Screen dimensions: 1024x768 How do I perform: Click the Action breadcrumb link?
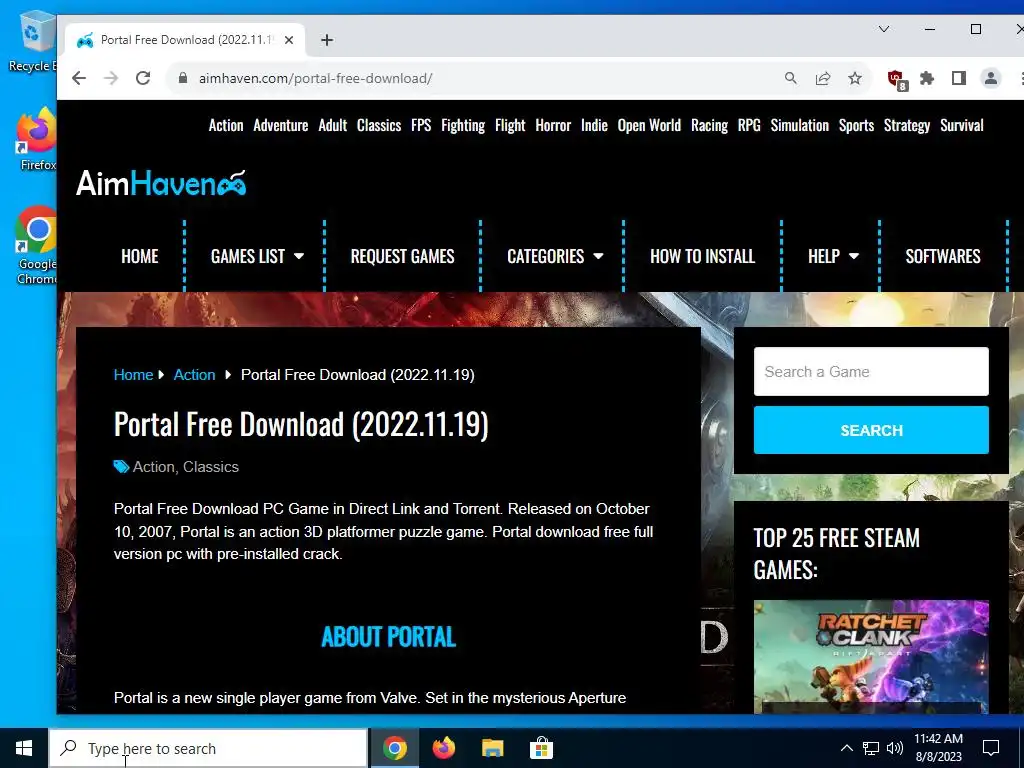194,375
